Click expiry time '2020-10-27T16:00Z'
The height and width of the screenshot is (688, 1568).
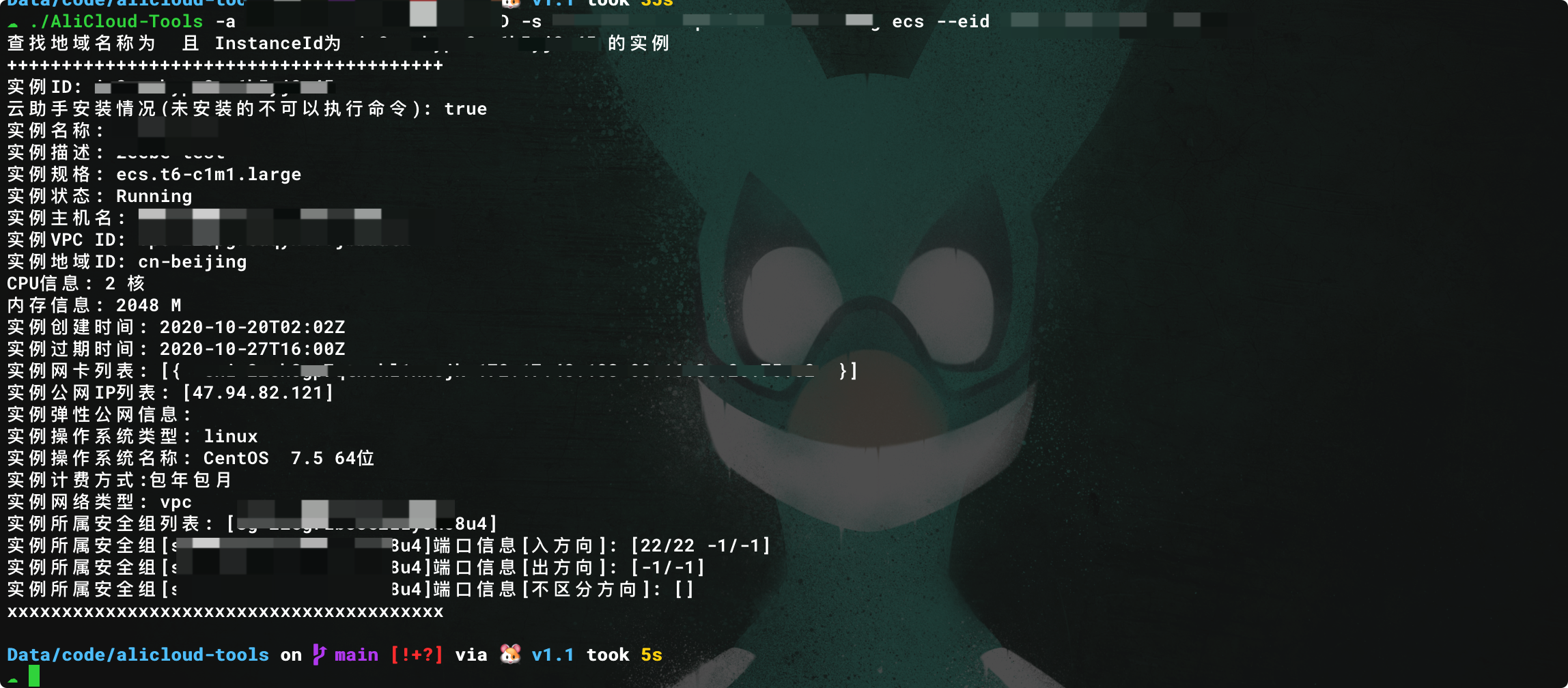pyautogui.click(x=252, y=349)
